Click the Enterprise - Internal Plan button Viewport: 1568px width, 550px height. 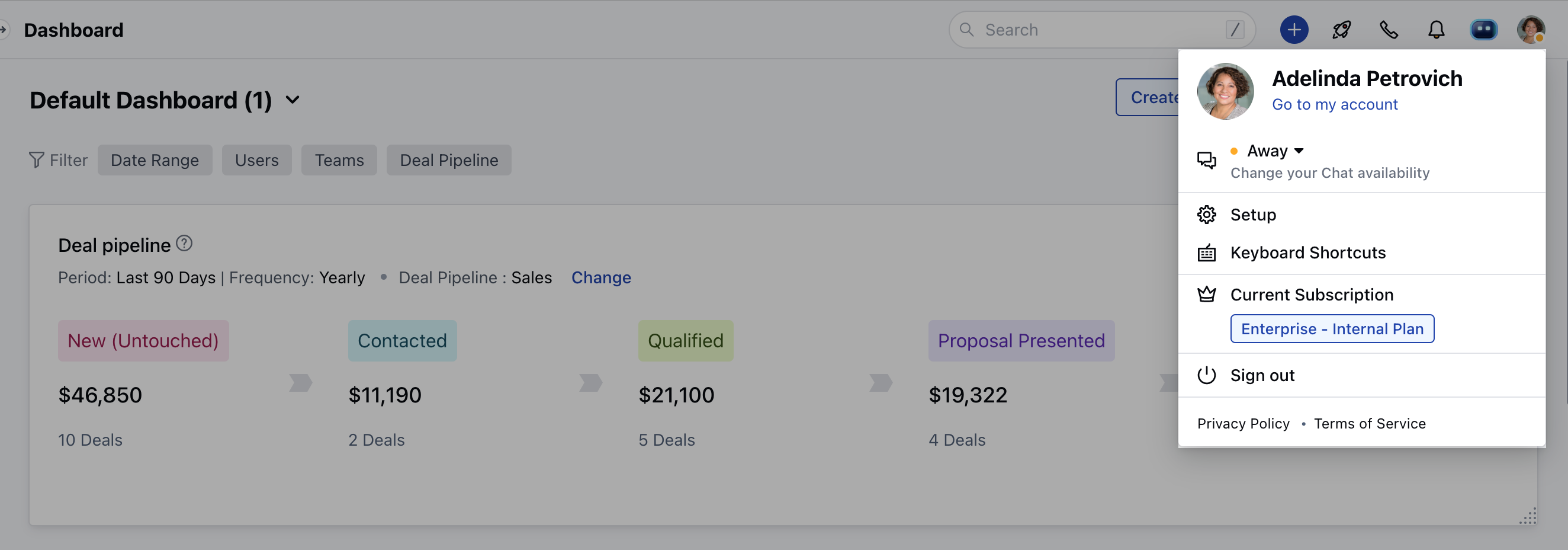(1332, 329)
